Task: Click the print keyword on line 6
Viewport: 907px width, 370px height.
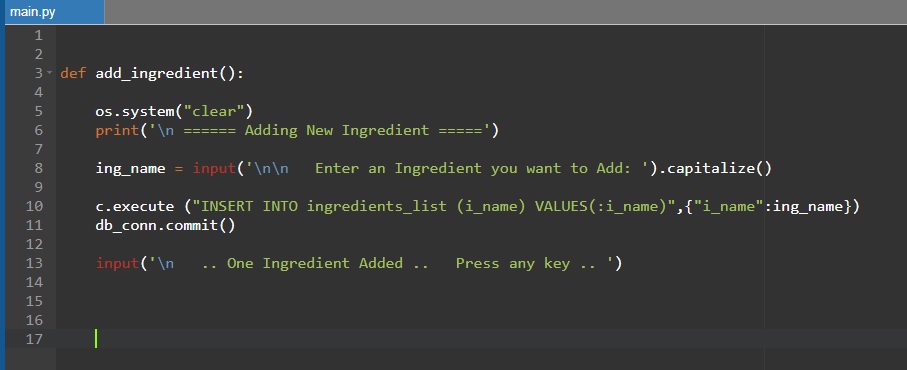Action: 117,131
